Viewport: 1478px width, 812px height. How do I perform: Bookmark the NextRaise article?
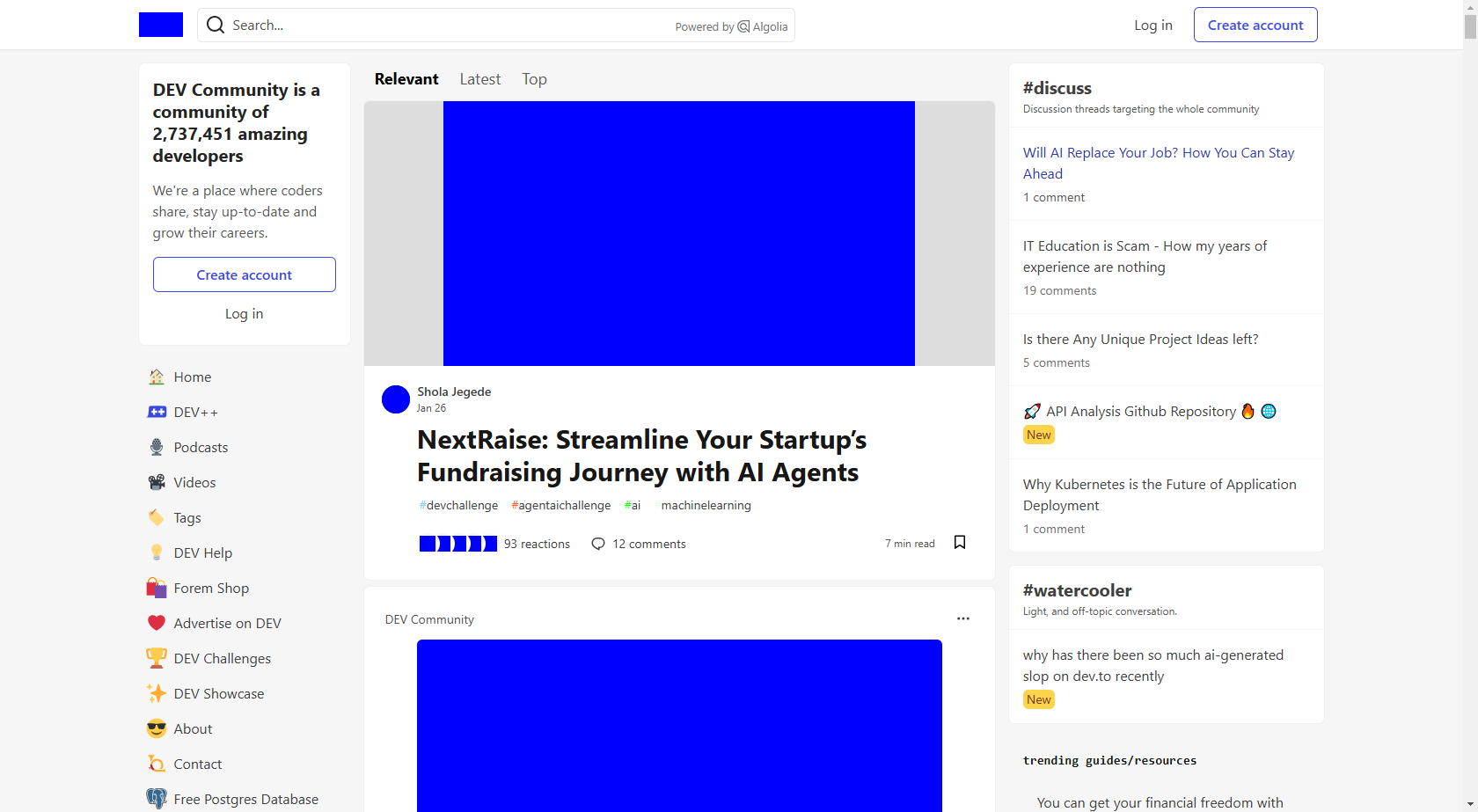pos(960,543)
